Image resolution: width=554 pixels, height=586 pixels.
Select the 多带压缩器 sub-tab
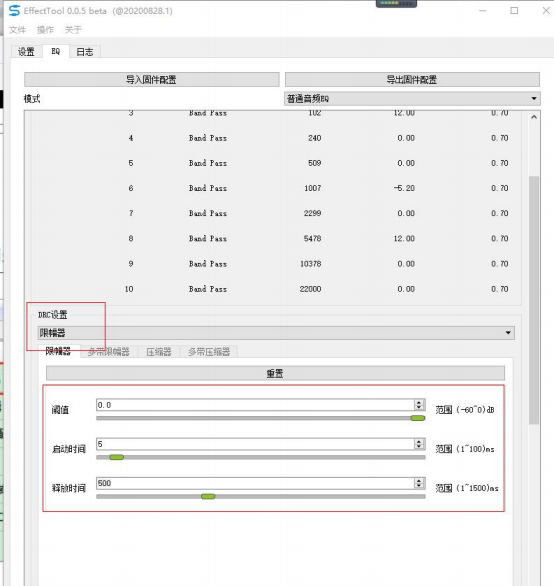(209, 352)
